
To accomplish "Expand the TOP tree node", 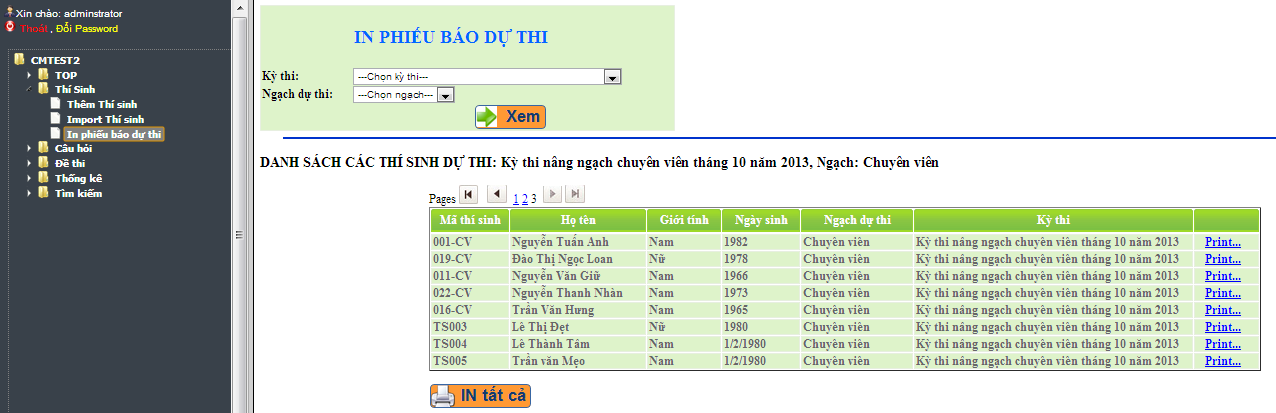I will click(x=29, y=75).
